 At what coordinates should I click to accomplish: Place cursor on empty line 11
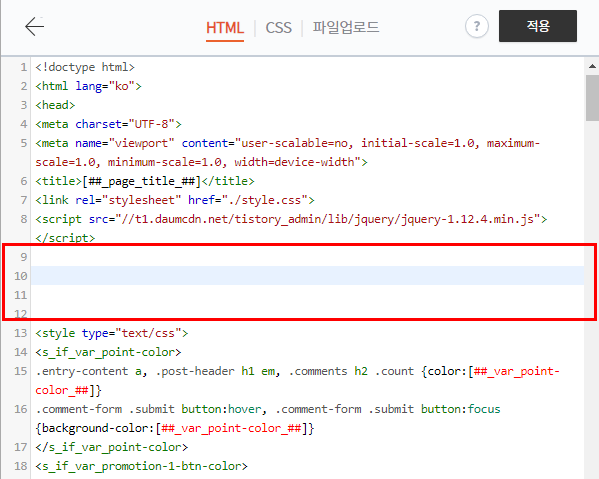308,295
